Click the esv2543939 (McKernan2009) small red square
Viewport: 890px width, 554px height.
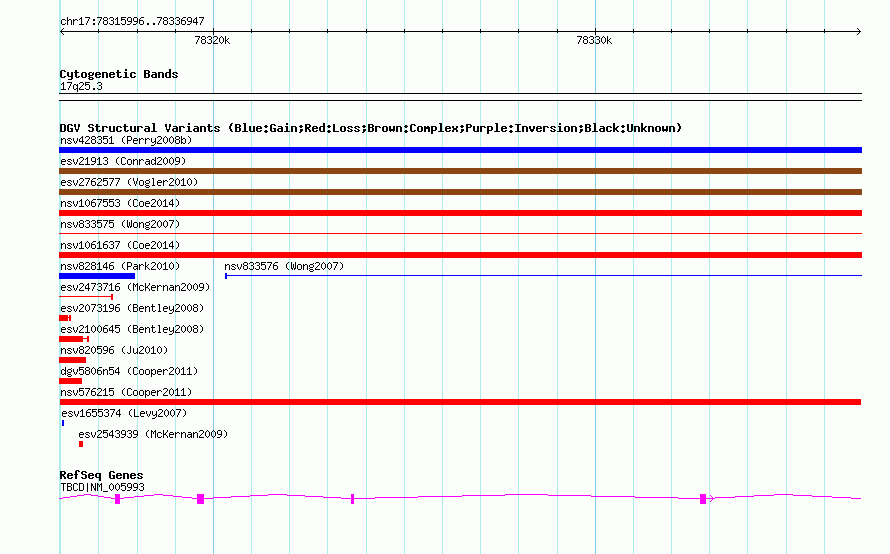pos(81,444)
